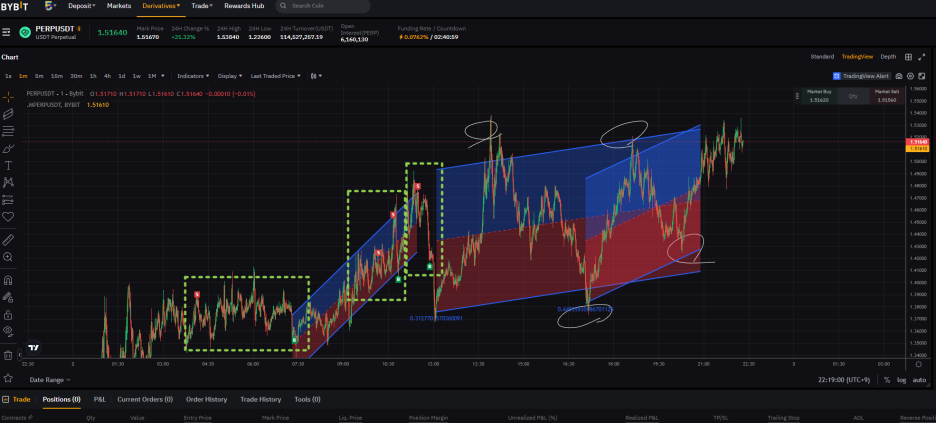Toggle lock all drawing tools
This screenshot has height=423, width=936.
point(8,314)
